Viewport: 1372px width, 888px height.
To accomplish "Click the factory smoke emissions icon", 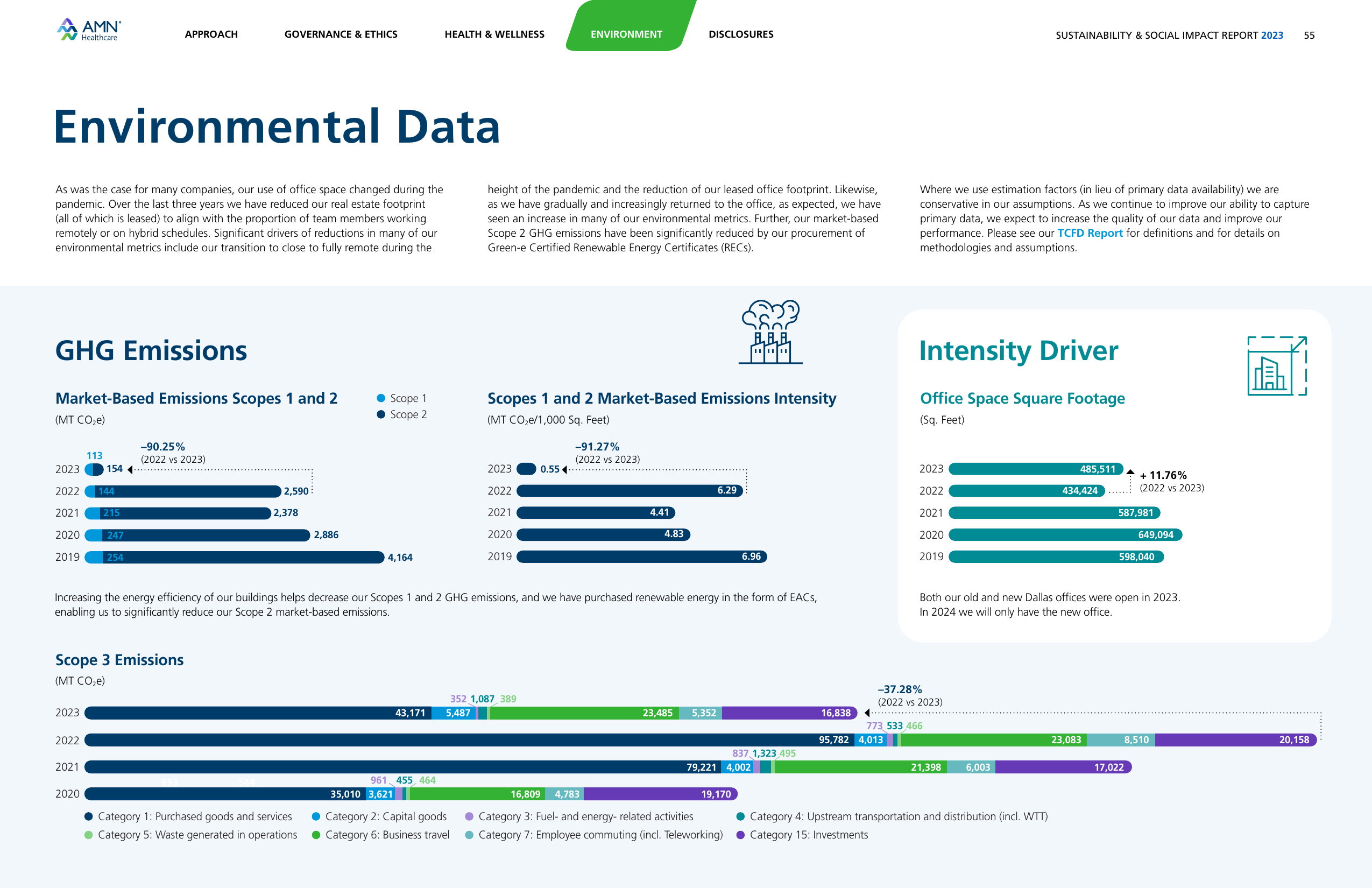I will [x=770, y=332].
